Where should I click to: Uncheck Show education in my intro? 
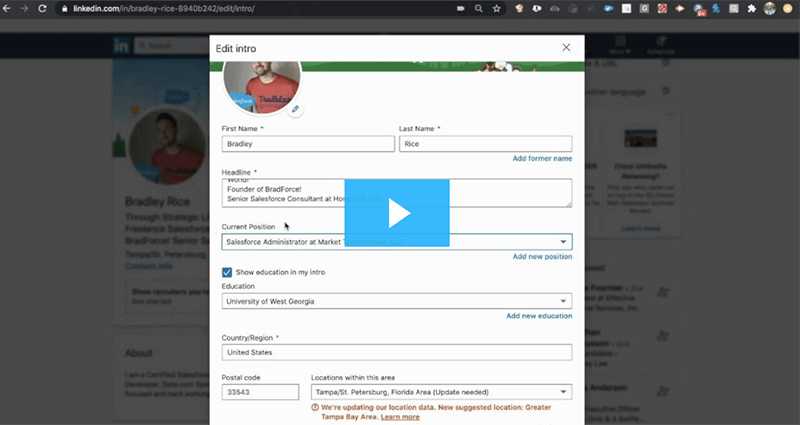click(x=227, y=272)
